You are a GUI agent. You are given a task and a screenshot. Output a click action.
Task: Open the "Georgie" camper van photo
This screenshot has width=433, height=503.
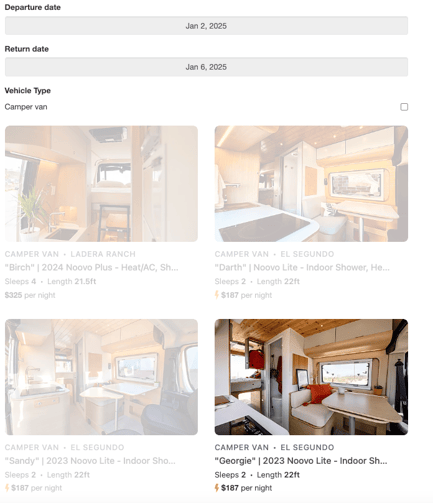tap(311, 377)
